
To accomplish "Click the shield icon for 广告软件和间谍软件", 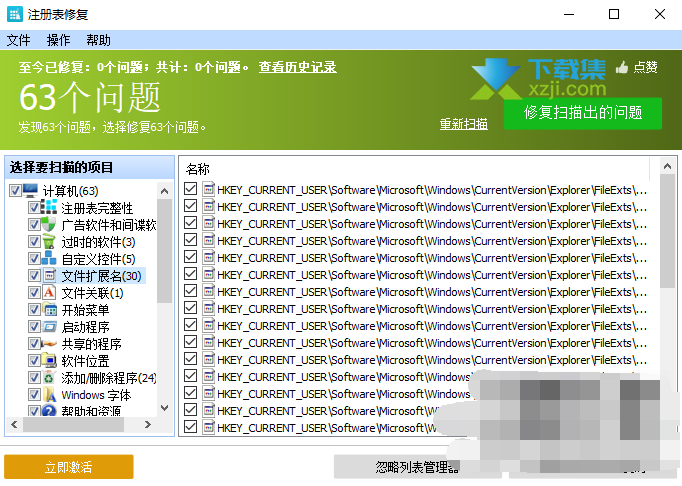I will 49,224.
